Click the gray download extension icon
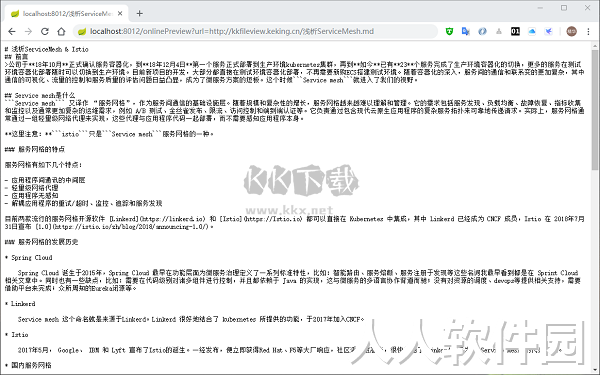Image resolution: width=600 pixels, height=375 pixels. (499, 31)
